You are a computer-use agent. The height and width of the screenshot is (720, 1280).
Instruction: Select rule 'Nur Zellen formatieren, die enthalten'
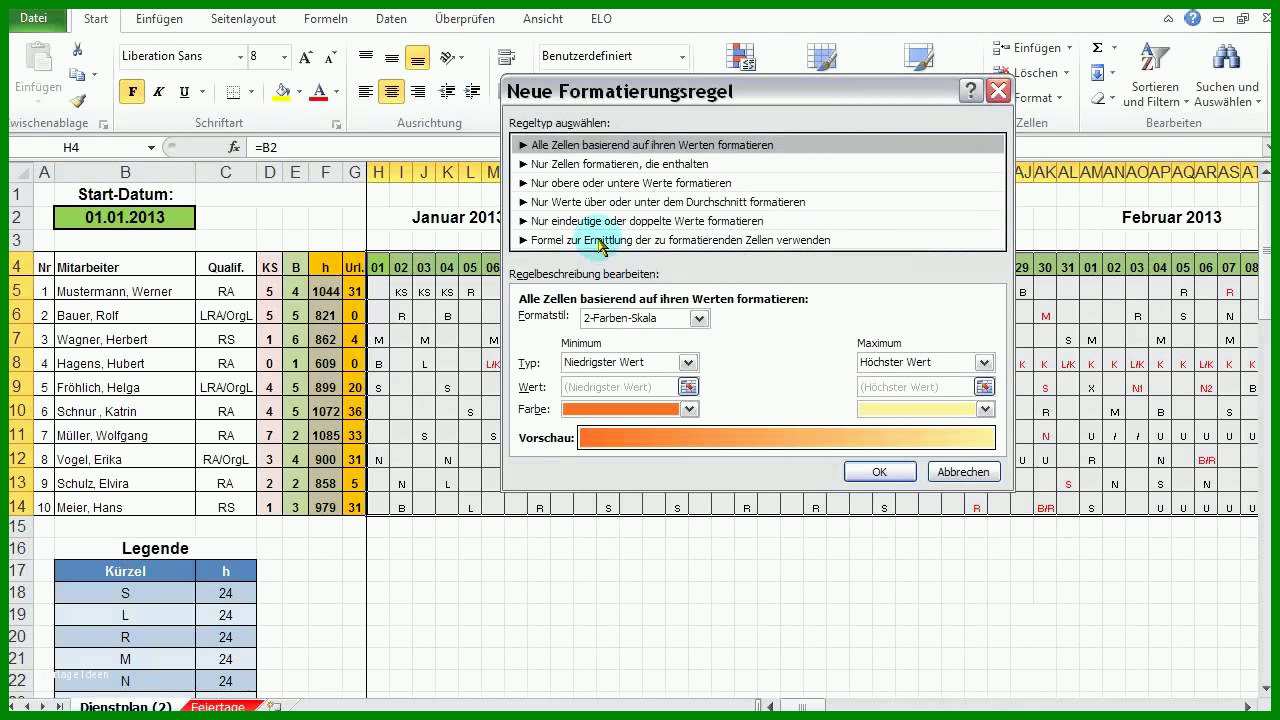pyautogui.click(x=757, y=164)
